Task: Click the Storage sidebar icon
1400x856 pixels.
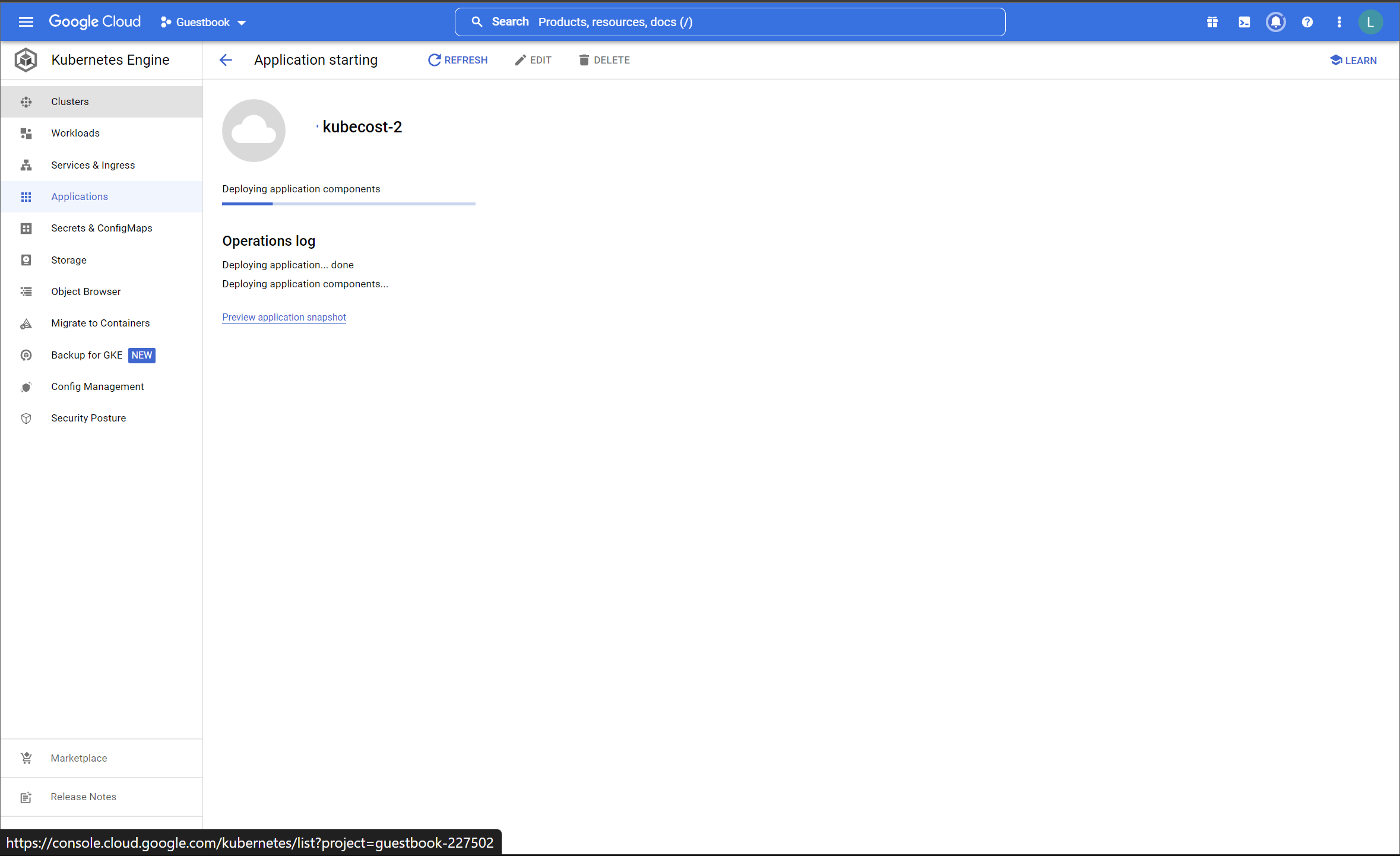Action: 27,260
